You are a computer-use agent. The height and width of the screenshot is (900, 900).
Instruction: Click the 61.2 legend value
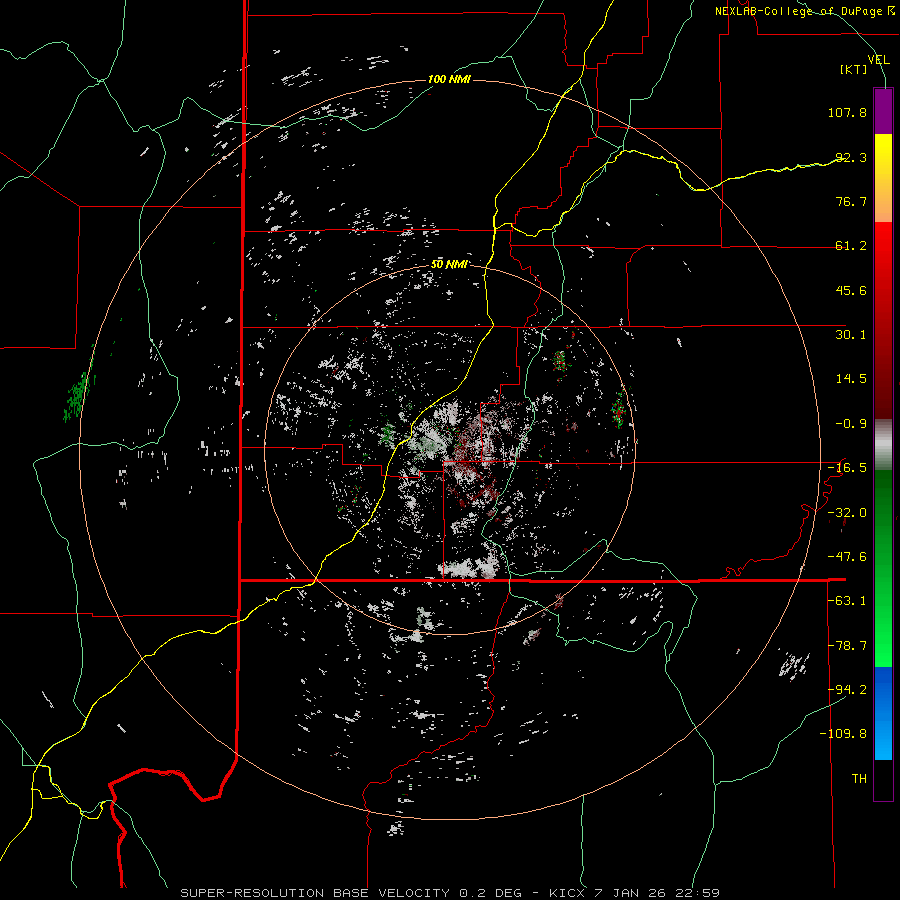[x=851, y=246]
